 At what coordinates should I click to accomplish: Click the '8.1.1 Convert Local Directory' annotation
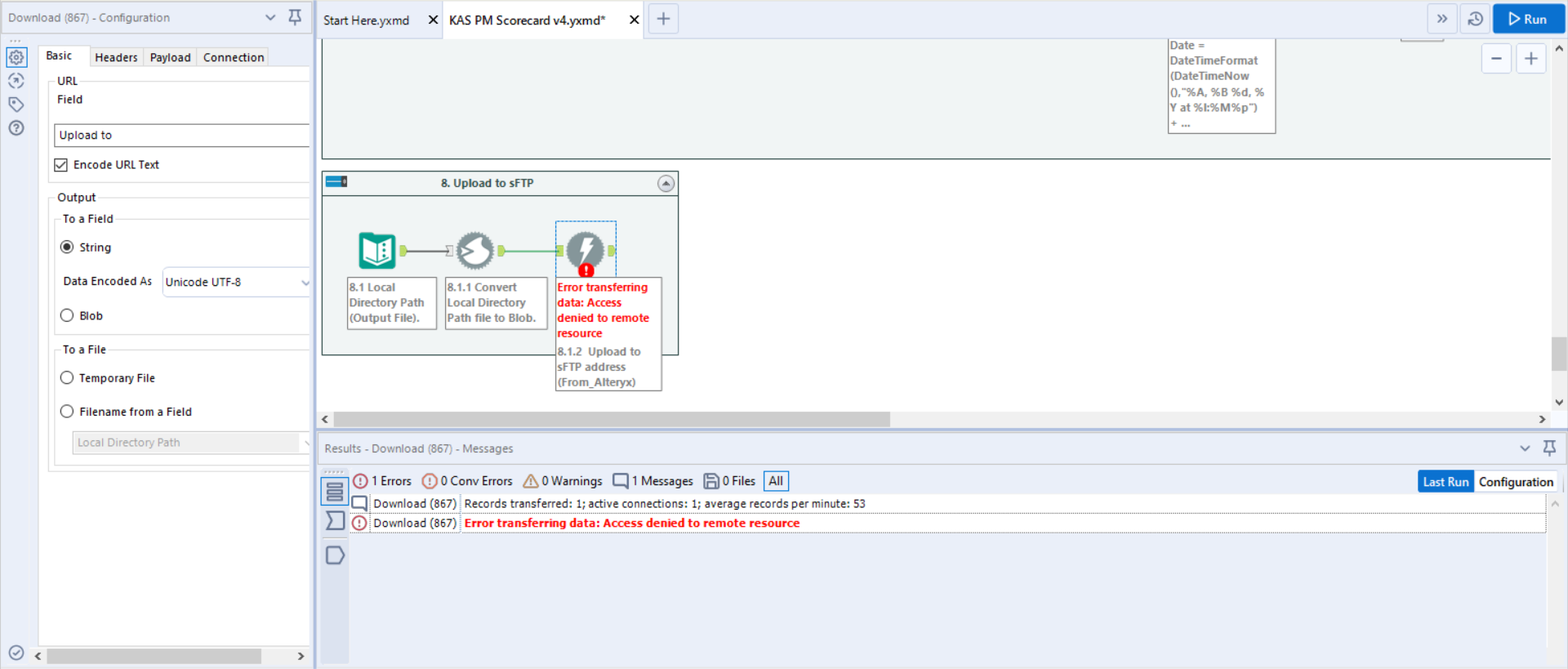tap(497, 303)
